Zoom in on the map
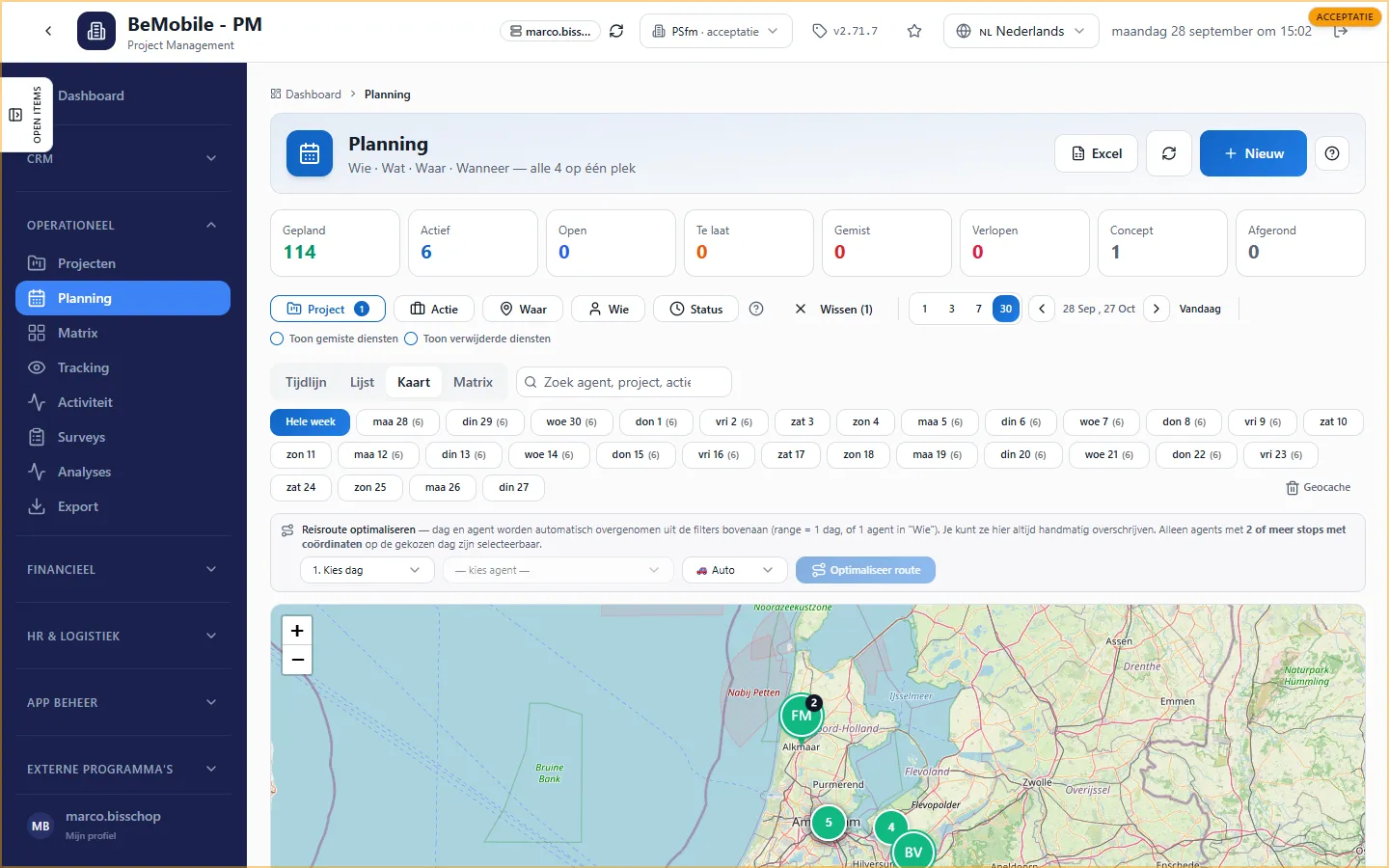The image size is (1389, 868). point(297,630)
